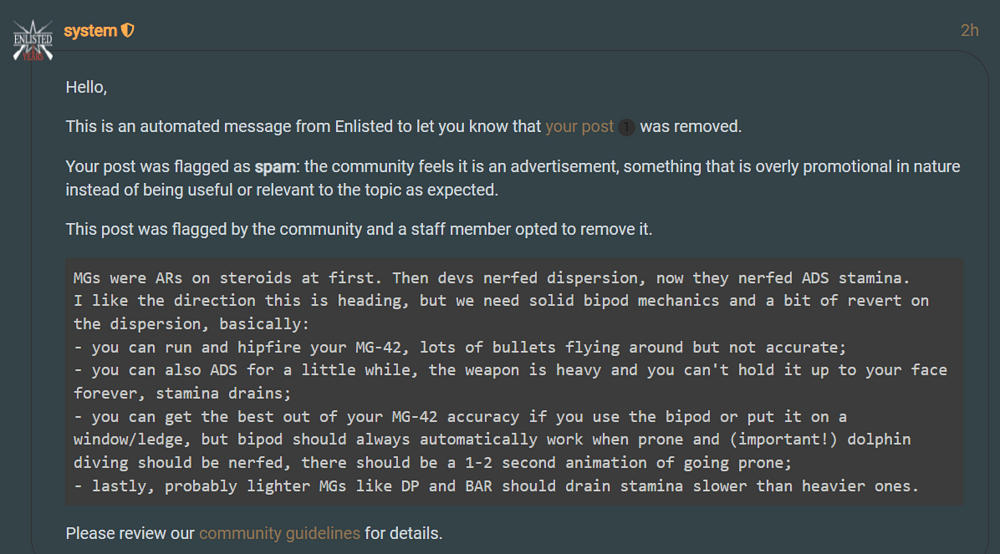Click the 'lastly, probably lighter MGs' line
Viewport: 1000px width, 554px height.
[x=496, y=486]
